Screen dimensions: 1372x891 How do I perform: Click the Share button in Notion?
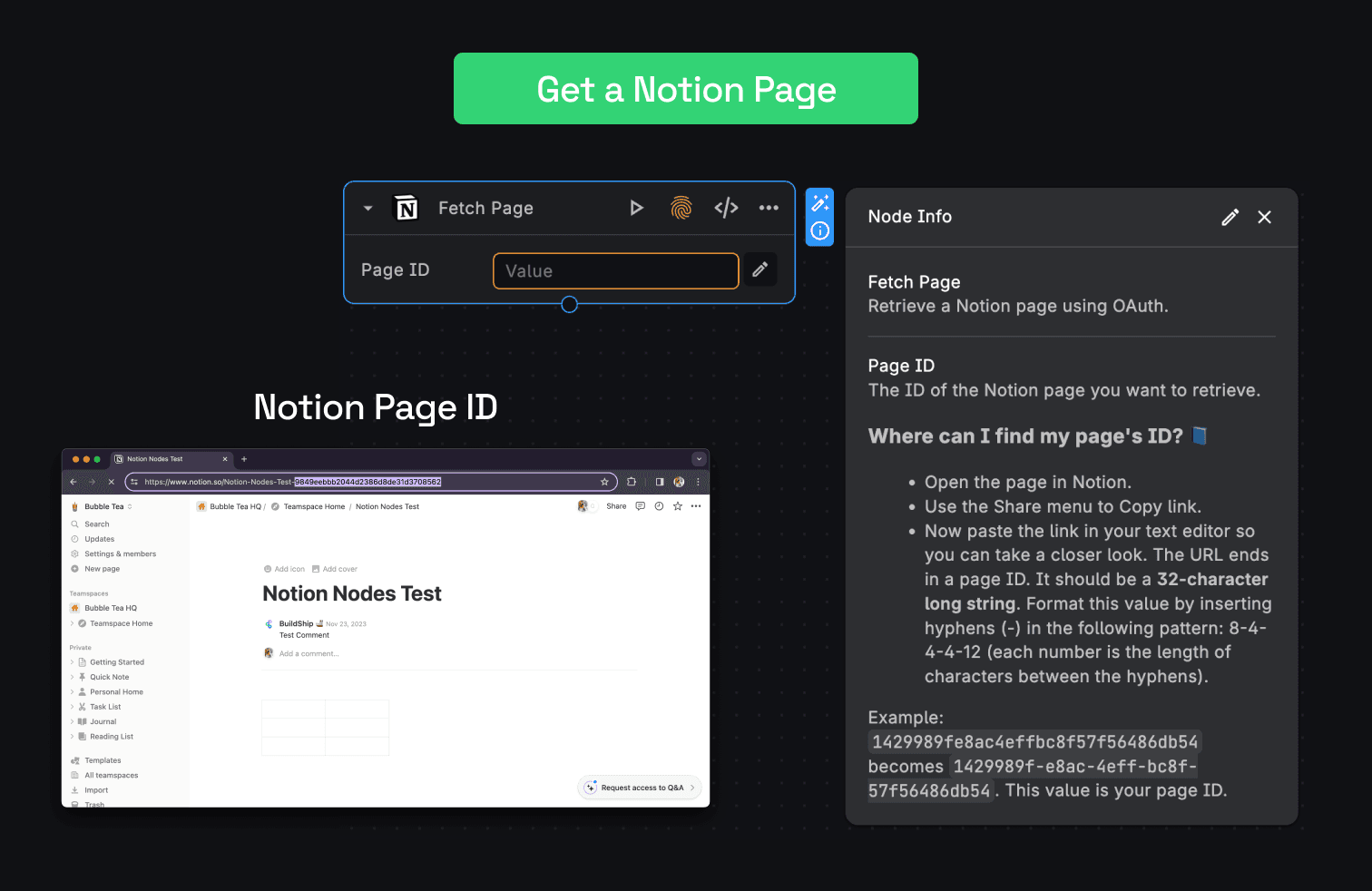(616, 506)
